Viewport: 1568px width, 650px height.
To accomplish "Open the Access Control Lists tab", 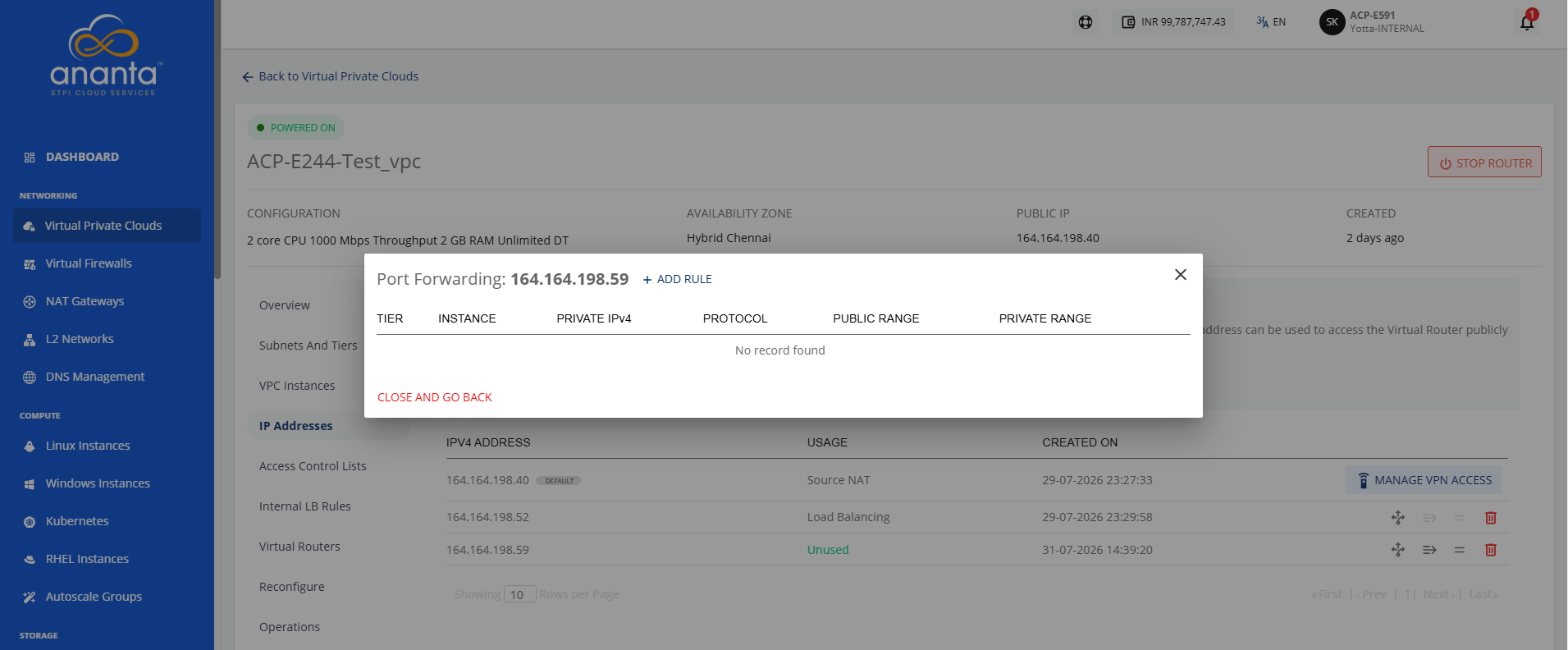I will [x=313, y=466].
